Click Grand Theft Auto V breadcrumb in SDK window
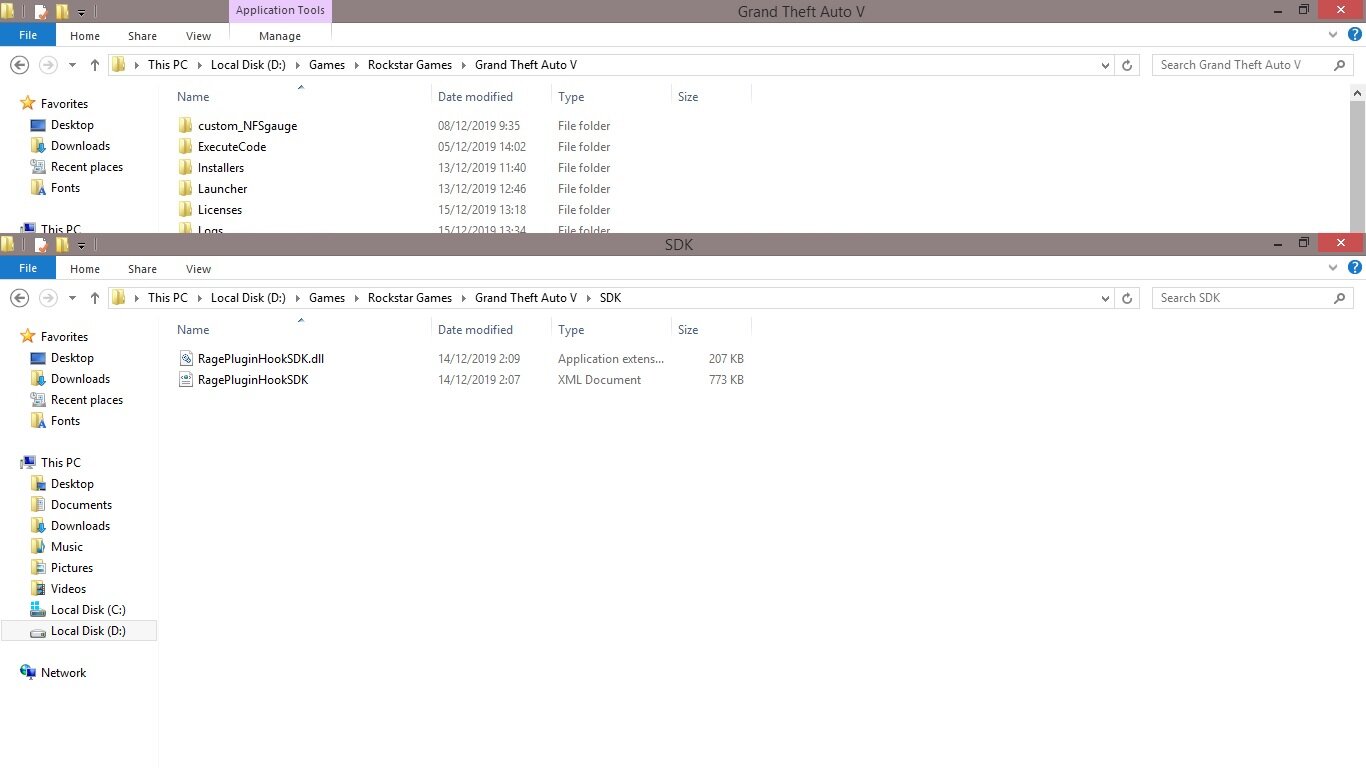This screenshot has width=1366, height=768. click(526, 298)
